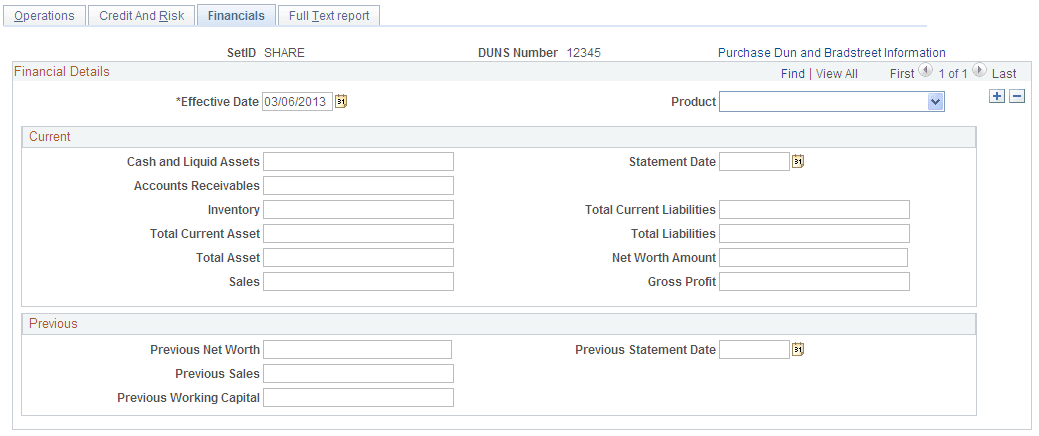
Task: Click into the Accounts Receivables field
Action: point(358,186)
